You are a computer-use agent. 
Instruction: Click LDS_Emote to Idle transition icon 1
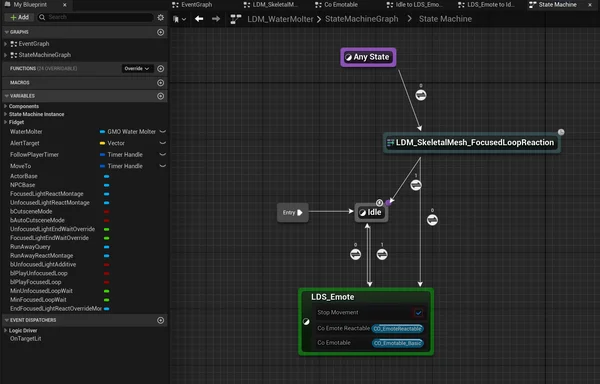(x=382, y=254)
